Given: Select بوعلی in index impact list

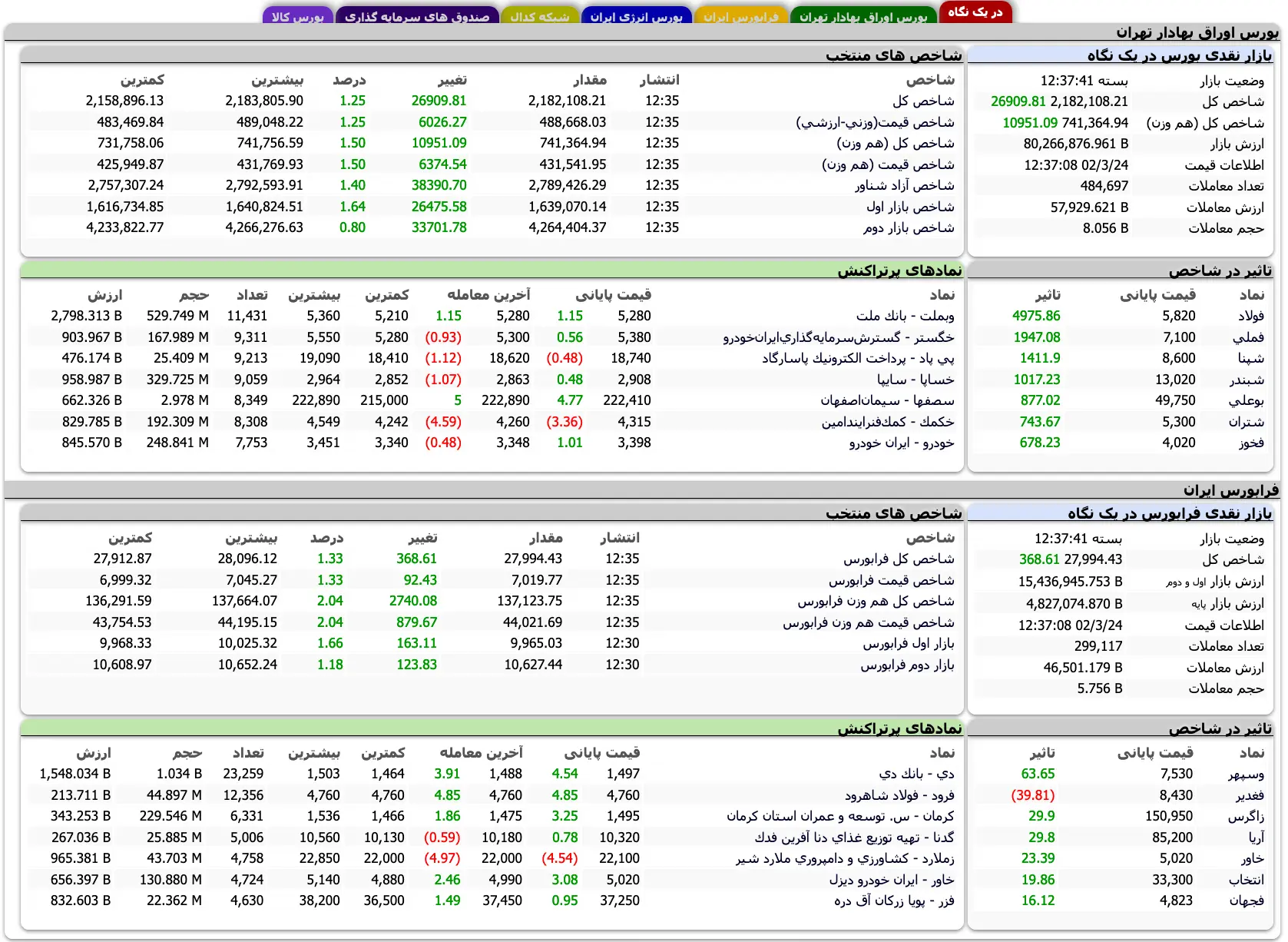Looking at the screenshot, I should pyautogui.click(x=1246, y=400).
